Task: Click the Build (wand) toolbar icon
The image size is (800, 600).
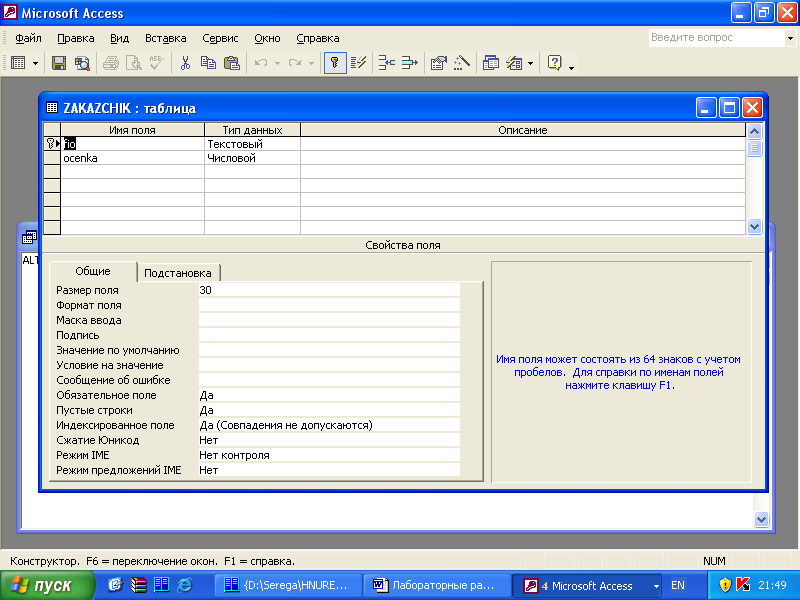Action: 462,63
